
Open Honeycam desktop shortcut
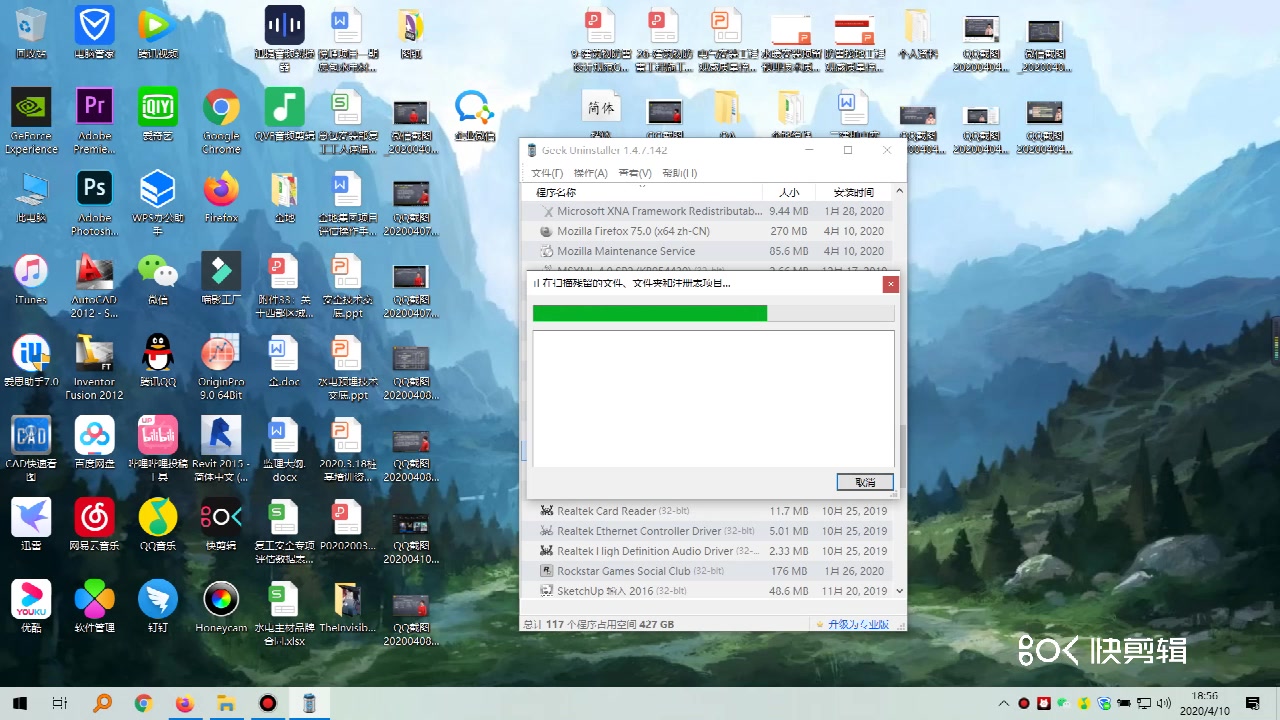pos(221,605)
